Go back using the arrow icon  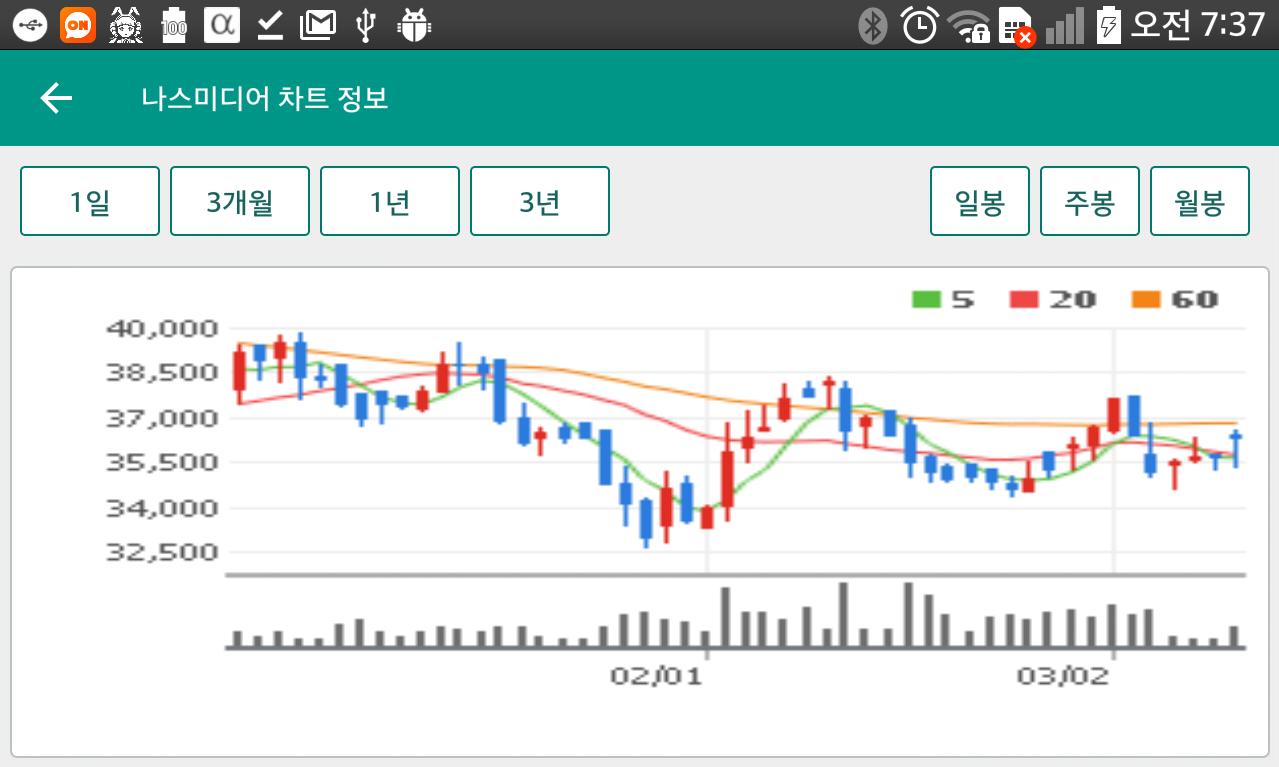click(x=56, y=98)
